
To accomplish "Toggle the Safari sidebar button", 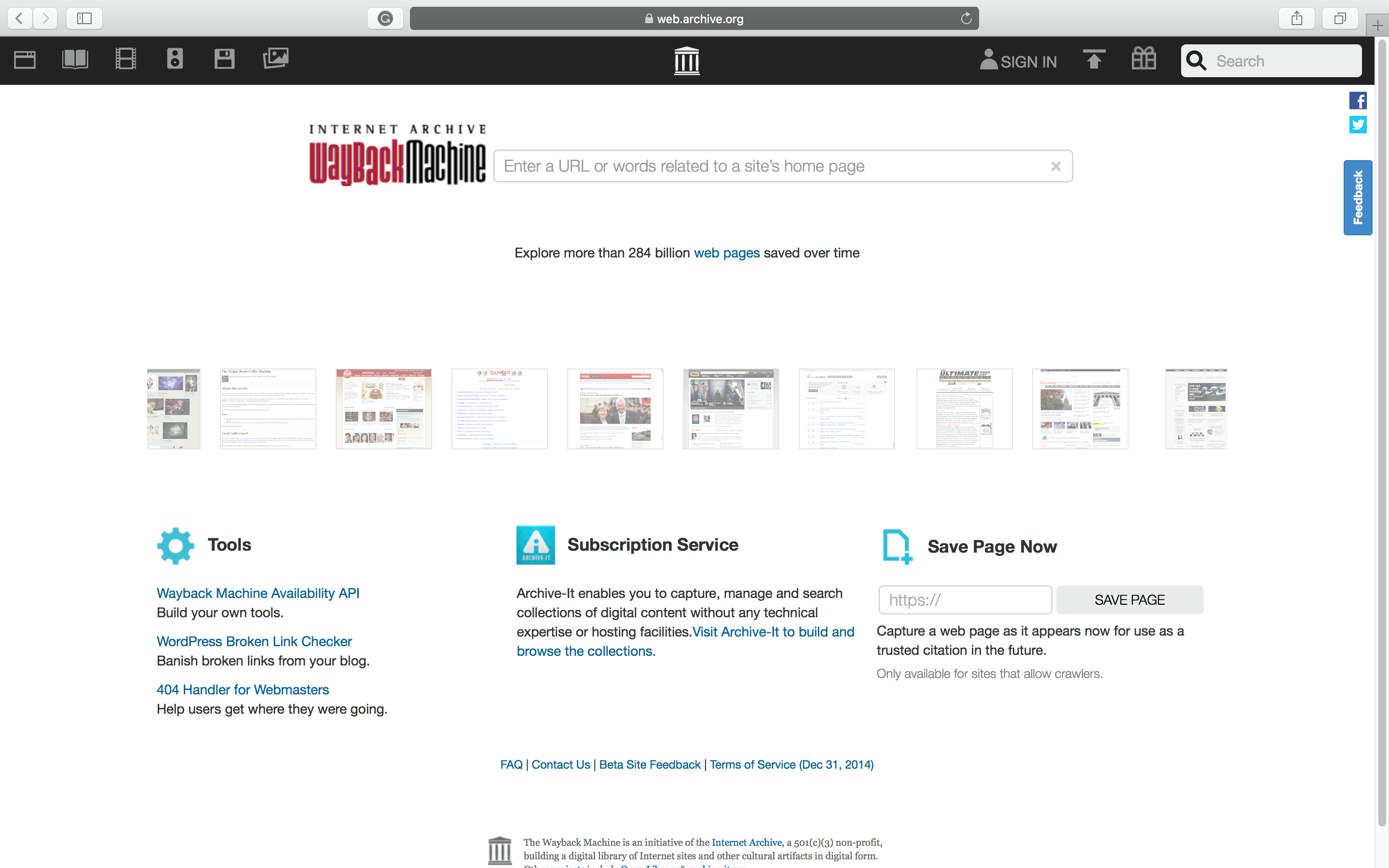I will [84, 18].
